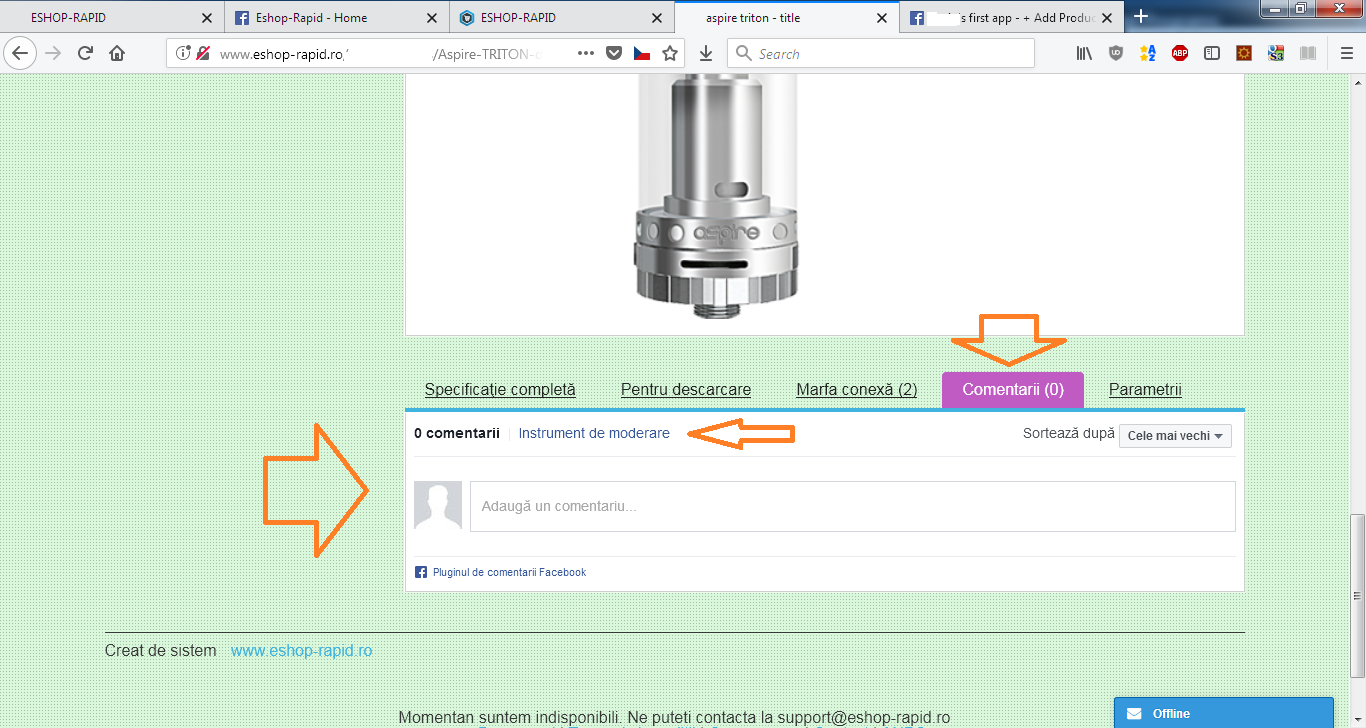Open the Firefox hamburger menu
The image size is (1366, 728).
tap(1346, 54)
